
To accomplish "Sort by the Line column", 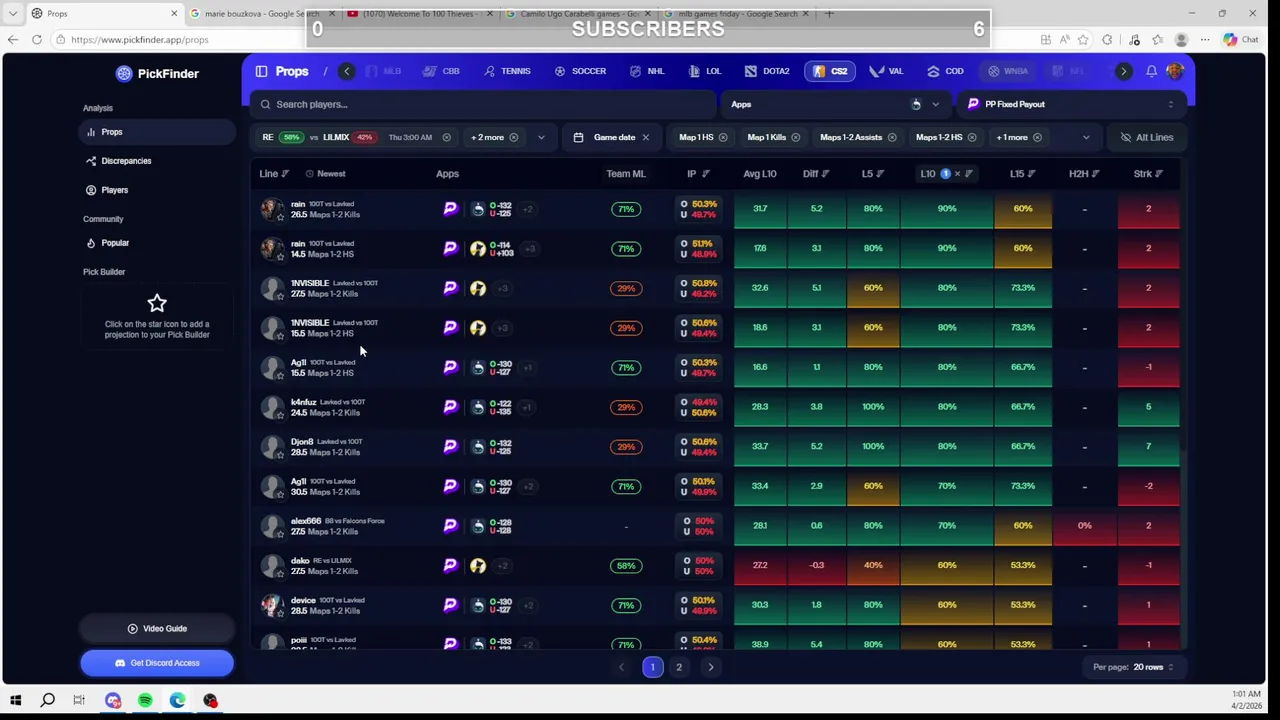I will point(273,174).
